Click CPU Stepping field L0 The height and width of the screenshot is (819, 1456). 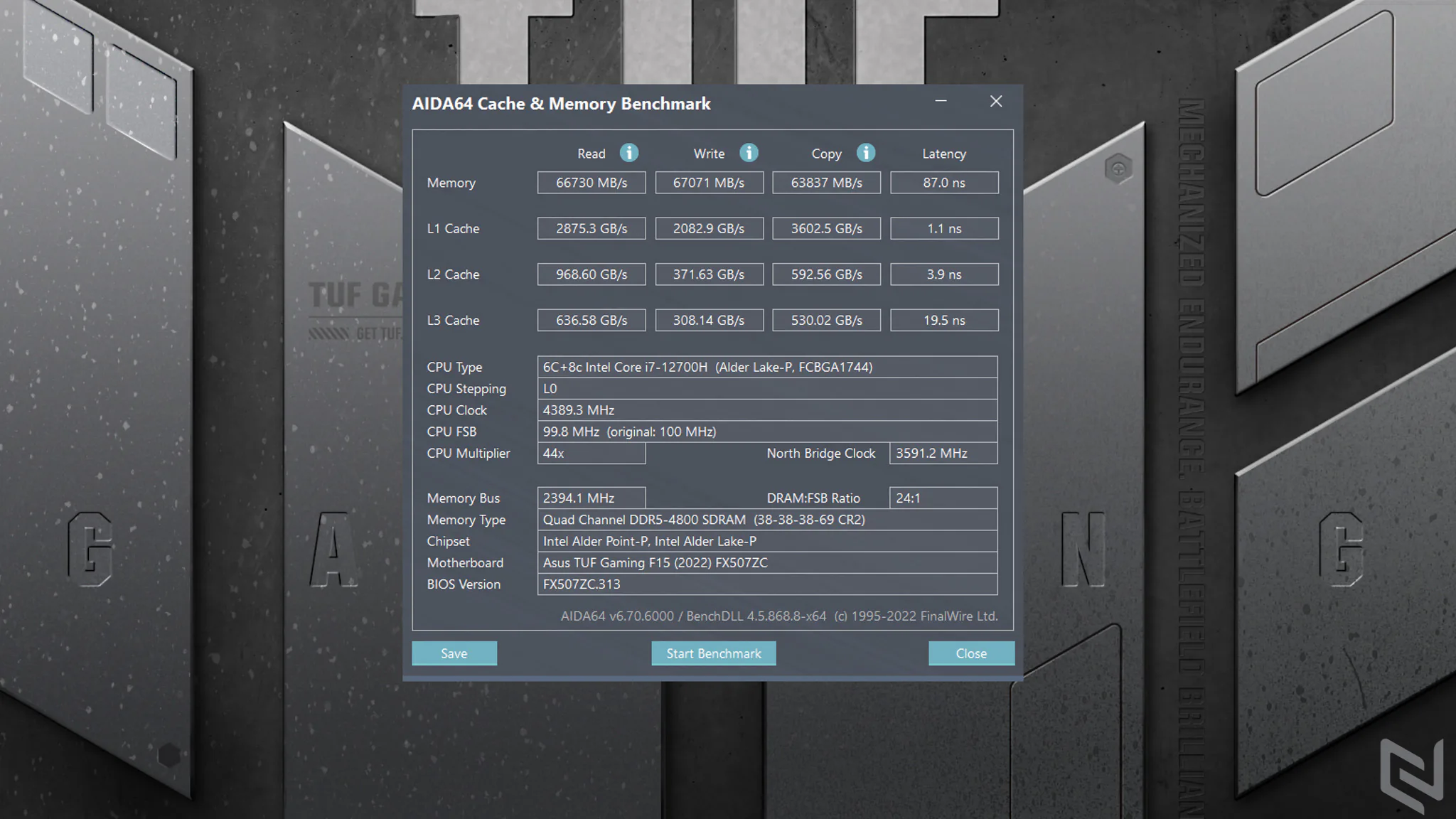click(x=767, y=389)
